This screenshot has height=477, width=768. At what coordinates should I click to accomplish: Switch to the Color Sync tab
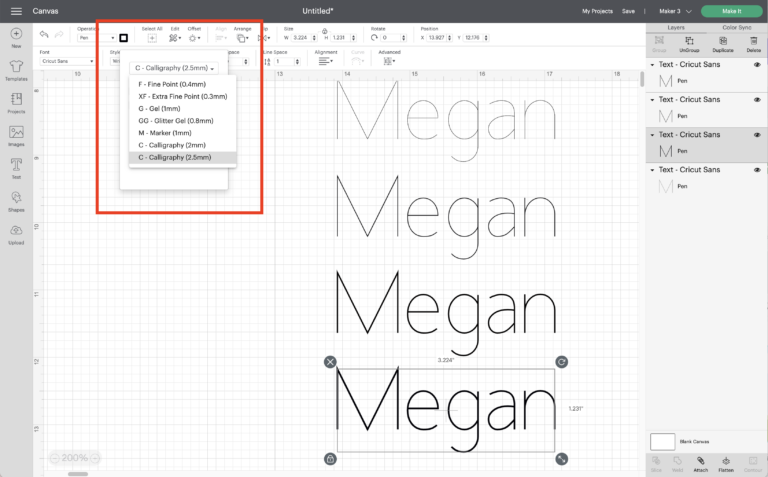[x=736, y=27]
